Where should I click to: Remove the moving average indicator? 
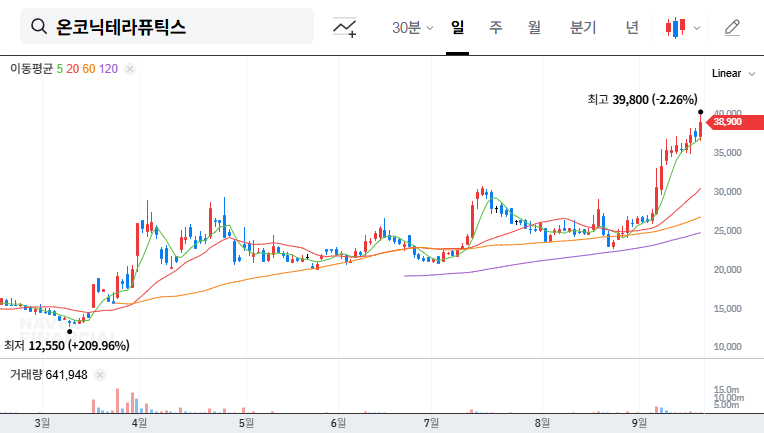click(x=130, y=69)
